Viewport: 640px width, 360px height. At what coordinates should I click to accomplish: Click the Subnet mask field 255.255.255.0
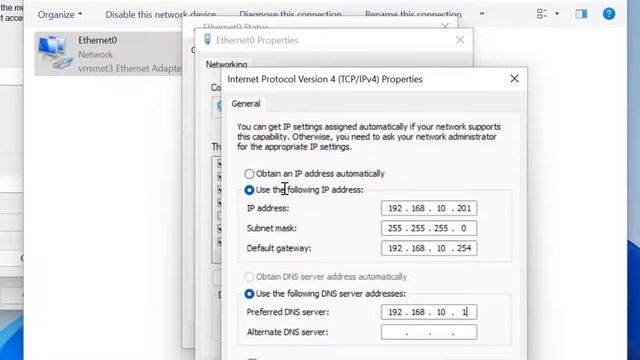tap(429, 228)
